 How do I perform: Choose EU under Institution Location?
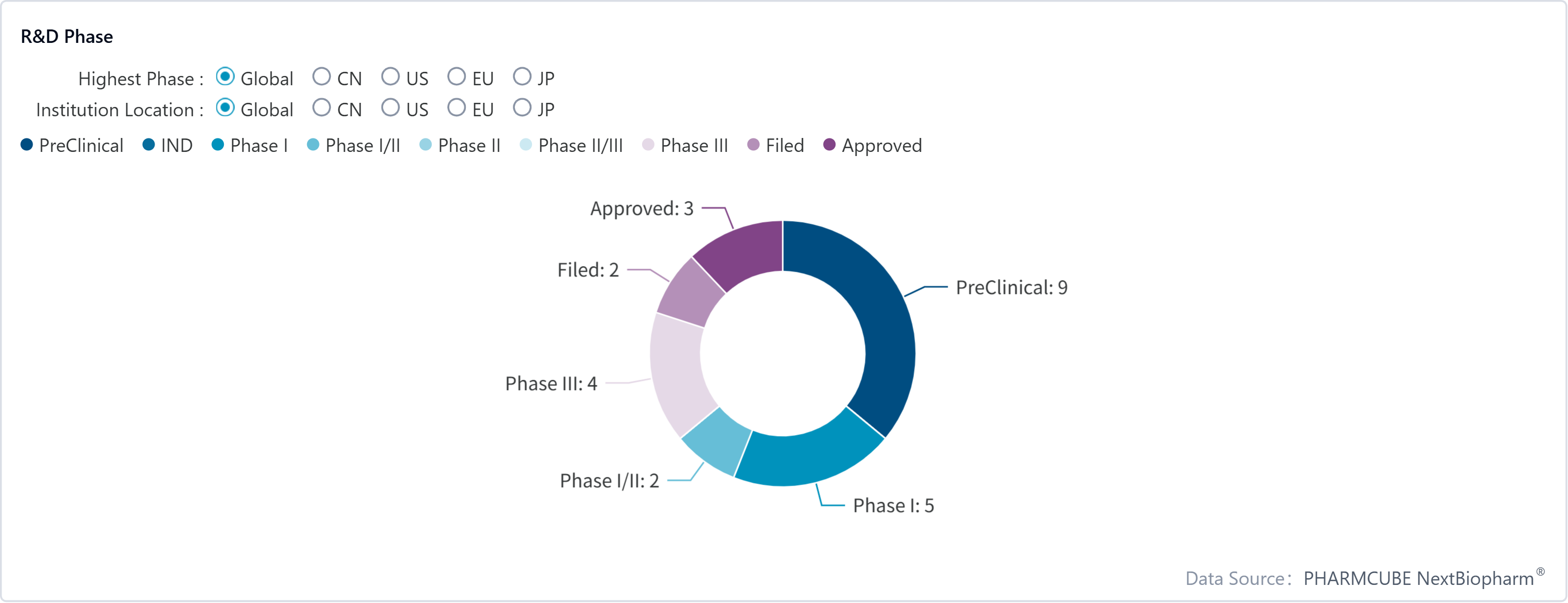(x=456, y=109)
